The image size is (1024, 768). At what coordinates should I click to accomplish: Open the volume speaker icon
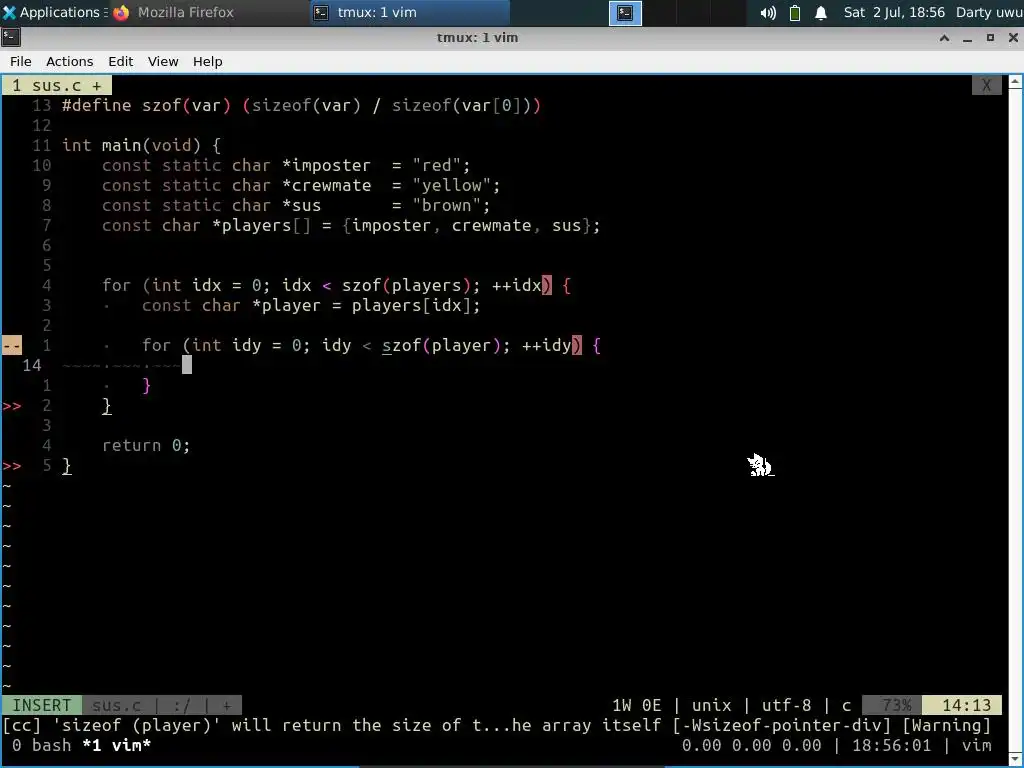pos(768,13)
